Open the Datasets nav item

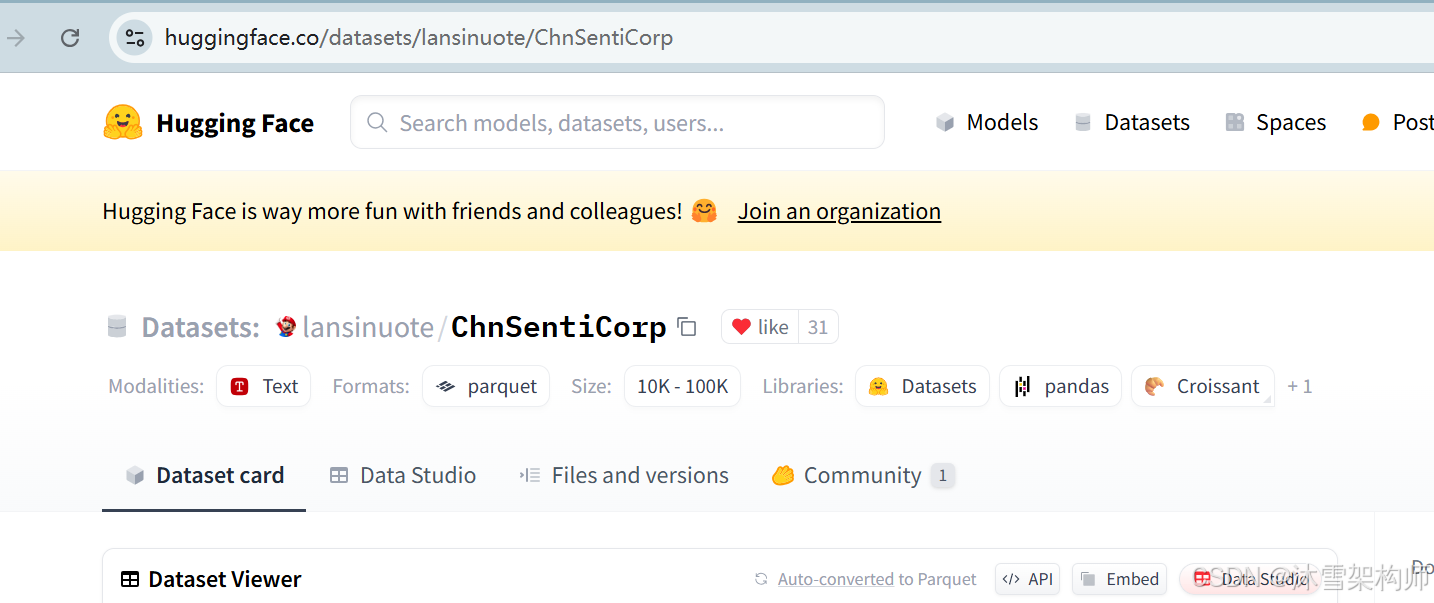(1131, 123)
